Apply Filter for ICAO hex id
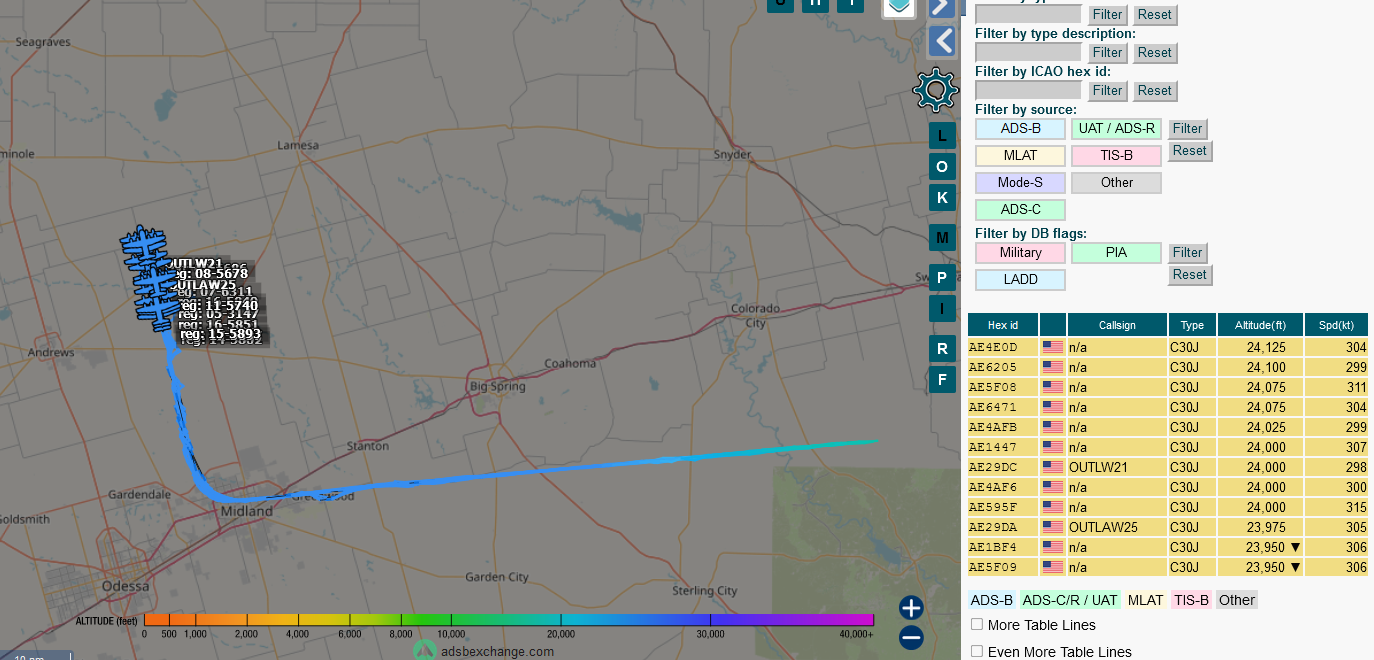1374x660 pixels. coord(1107,91)
